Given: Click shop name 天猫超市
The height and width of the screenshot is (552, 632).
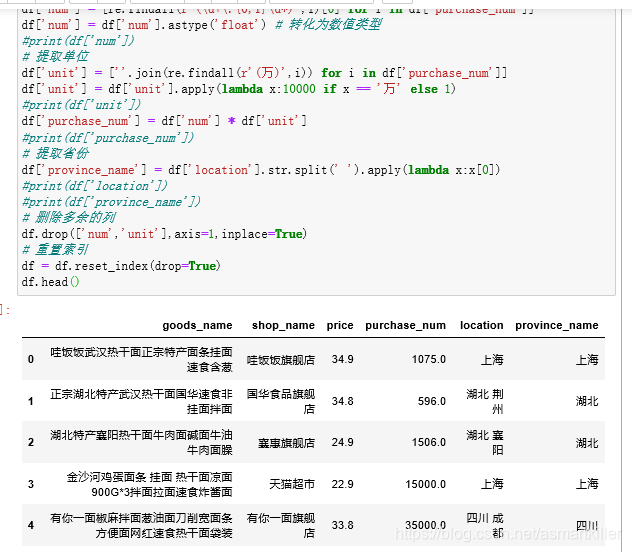Looking at the screenshot, I should [292, 484].
